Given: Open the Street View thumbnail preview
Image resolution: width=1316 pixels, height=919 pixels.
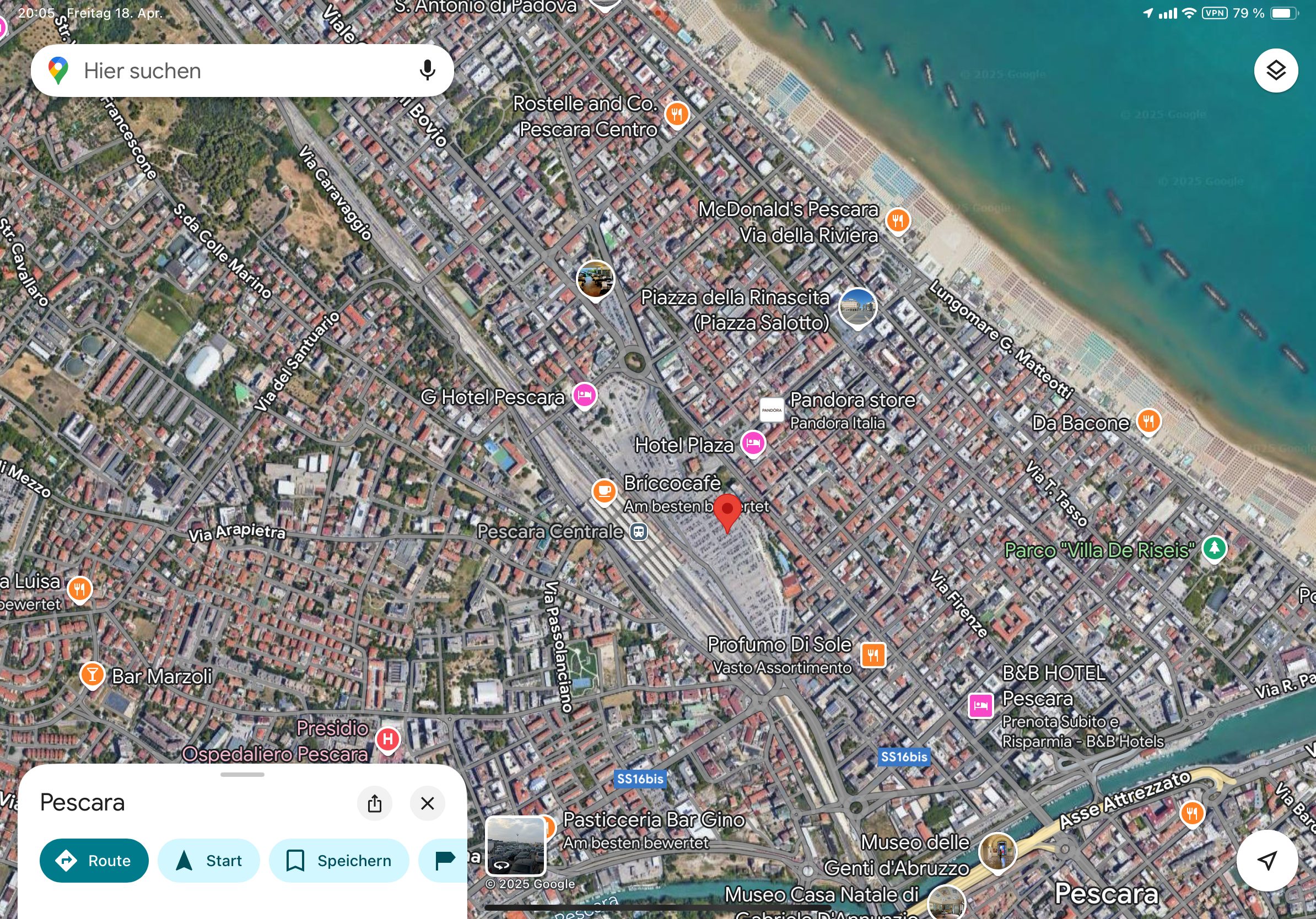Looking at the screenshot, I should [x=515, y=846].
